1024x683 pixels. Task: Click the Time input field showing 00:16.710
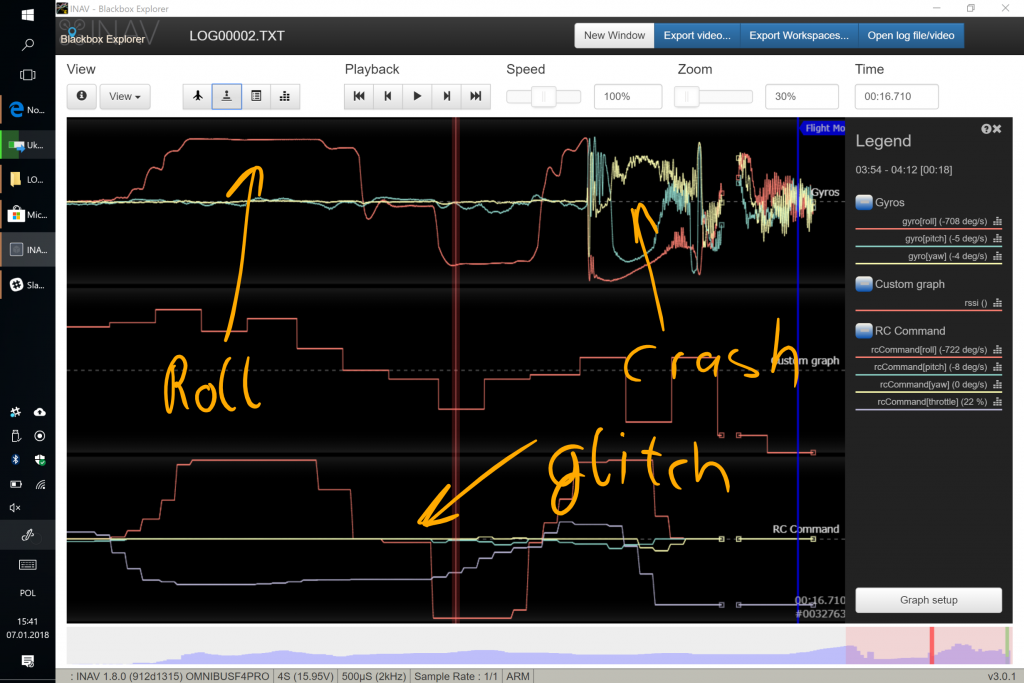click(x=896, y=96)
